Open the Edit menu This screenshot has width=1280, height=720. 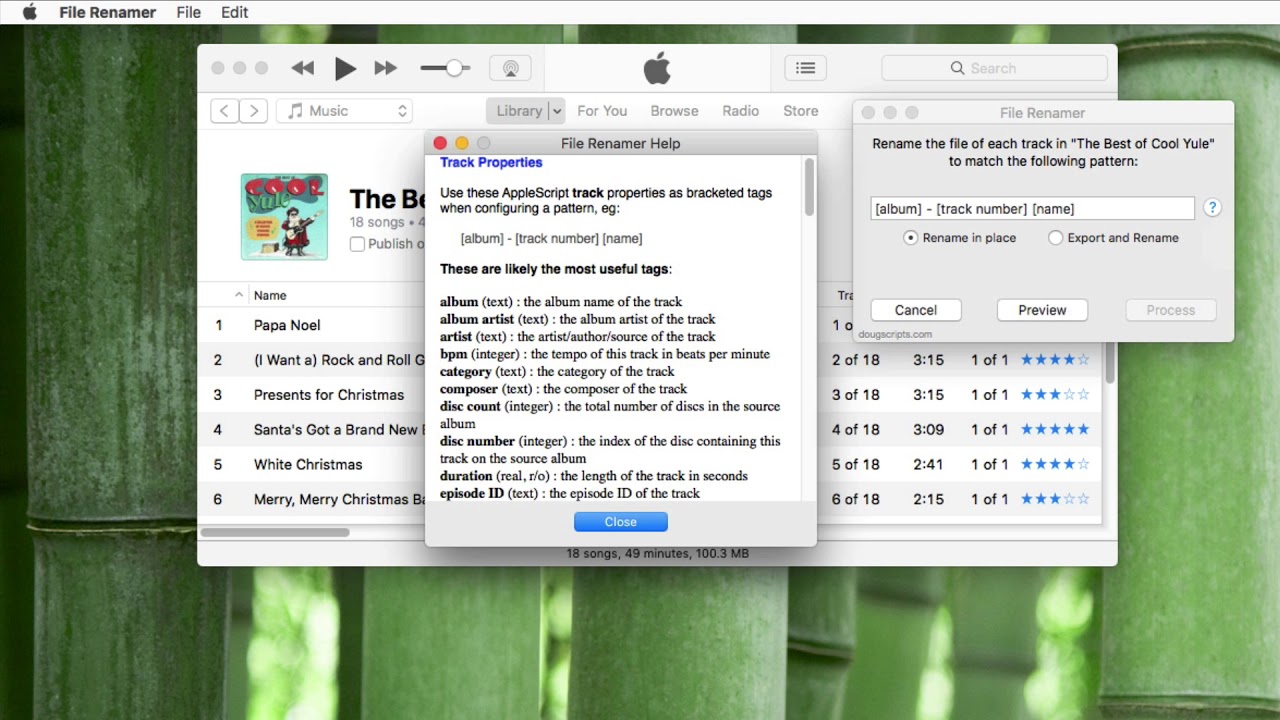(235, 12)
